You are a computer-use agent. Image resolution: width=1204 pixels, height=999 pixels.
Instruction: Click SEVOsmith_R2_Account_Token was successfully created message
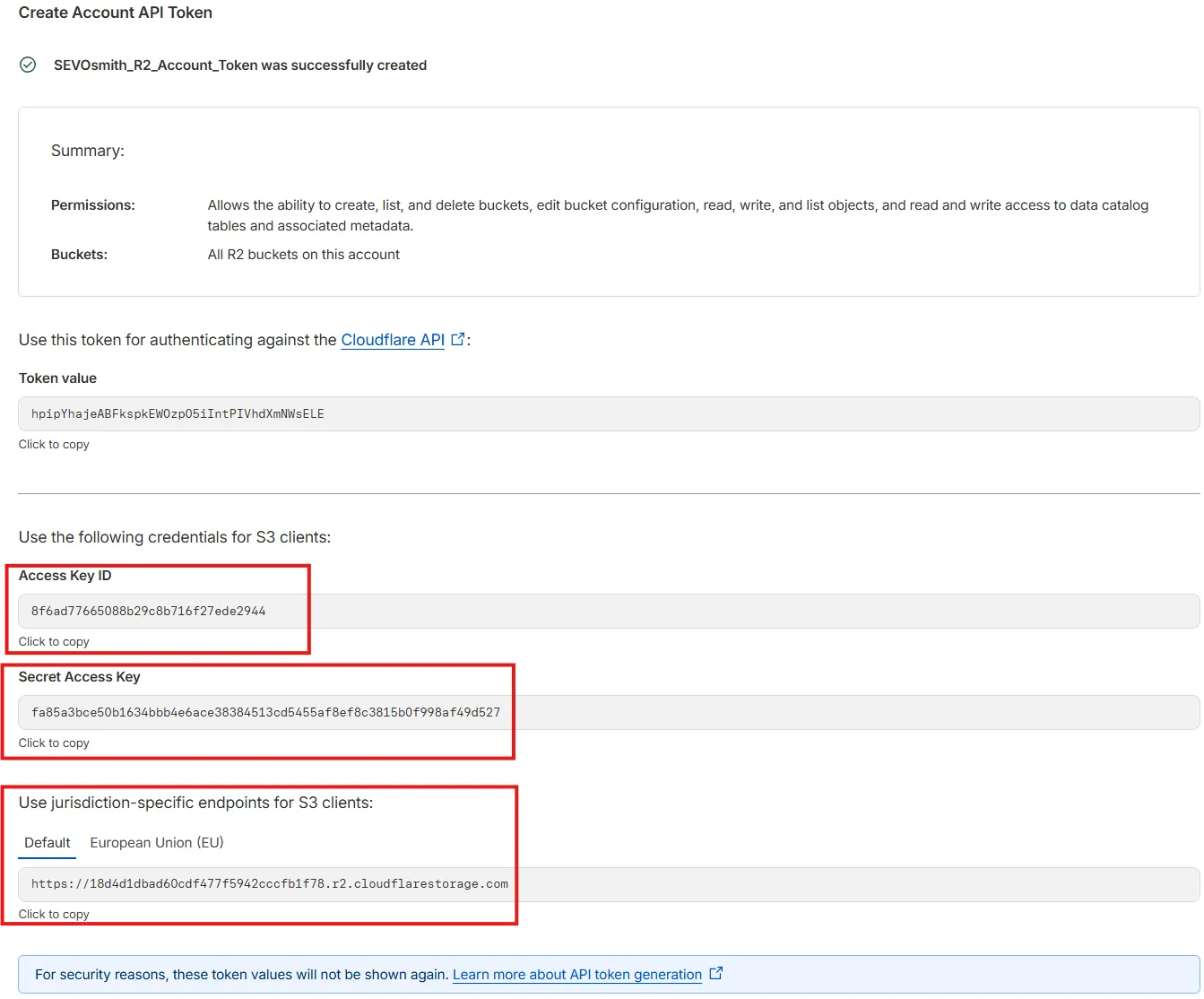pos(240,65)
